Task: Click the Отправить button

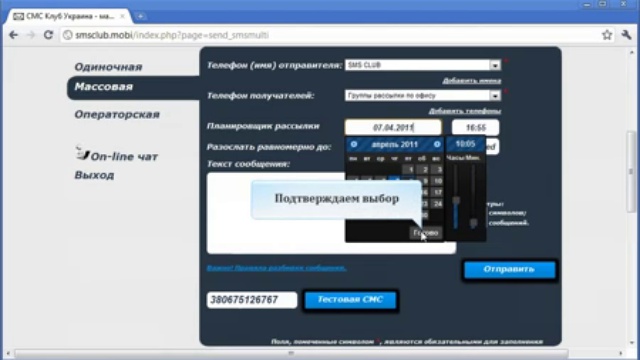Action: [x=509, y=269]
